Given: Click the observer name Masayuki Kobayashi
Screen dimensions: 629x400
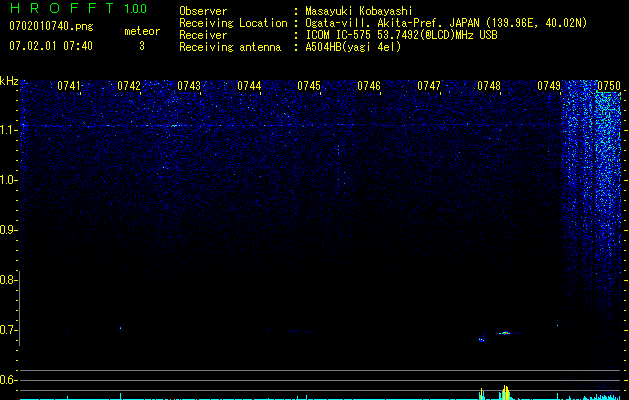Looking at the screenshot, I should (359, 11).
